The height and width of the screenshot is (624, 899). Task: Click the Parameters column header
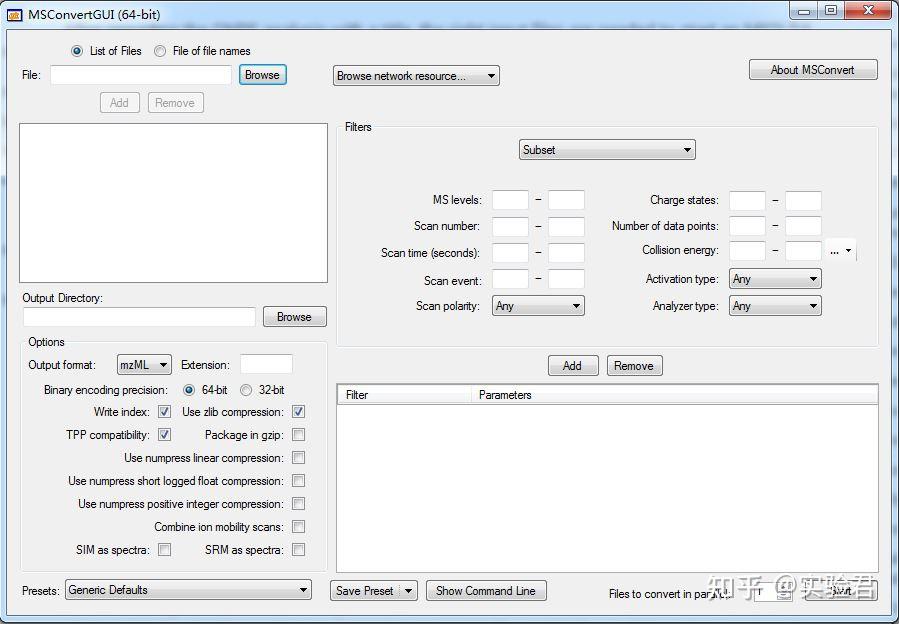675,395
